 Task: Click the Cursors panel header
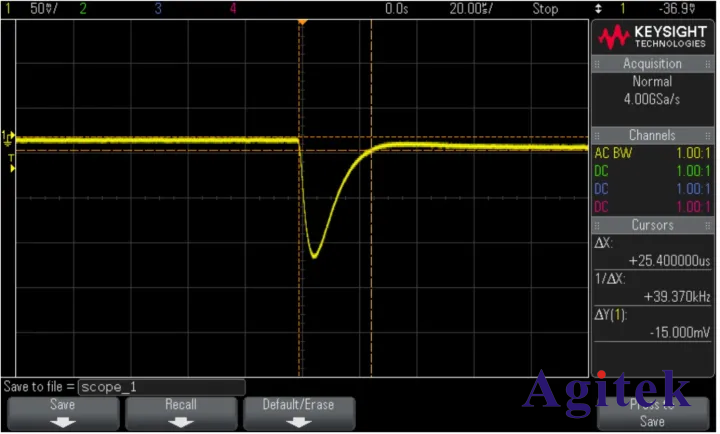[x=653, y=225]
